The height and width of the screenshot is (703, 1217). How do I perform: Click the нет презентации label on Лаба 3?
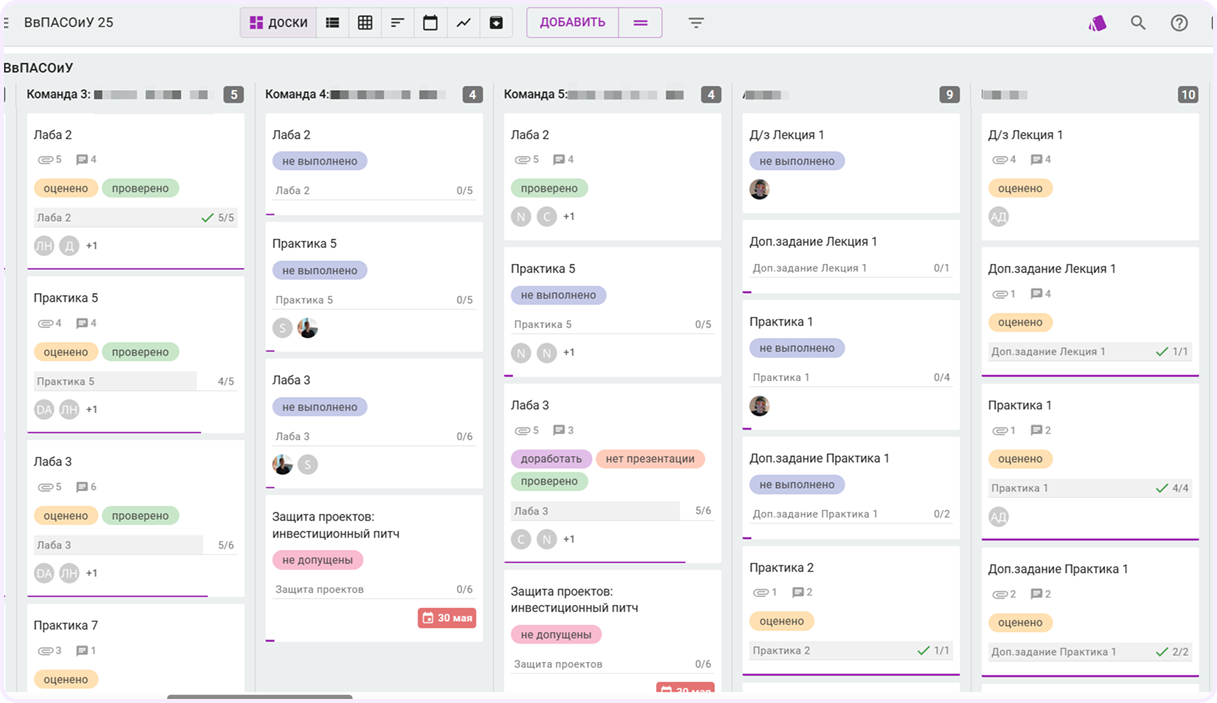[650, 459]
